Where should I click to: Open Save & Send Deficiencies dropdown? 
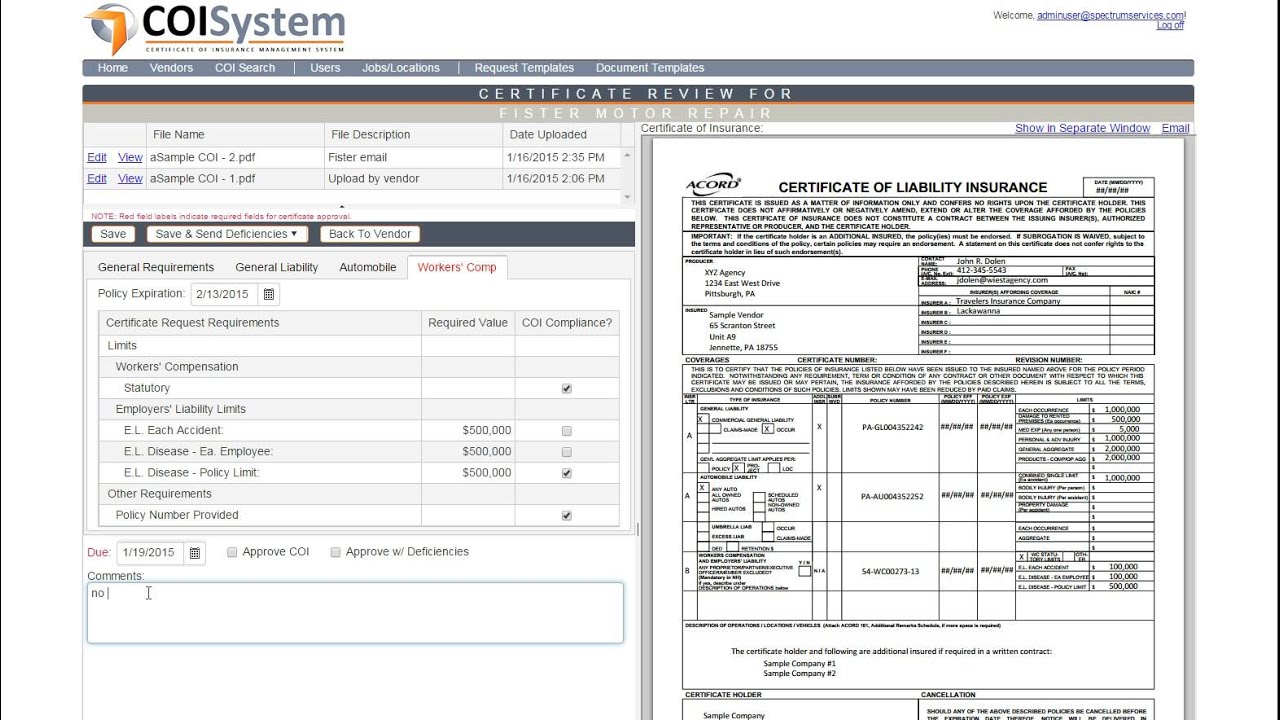[x=227, y=234]
